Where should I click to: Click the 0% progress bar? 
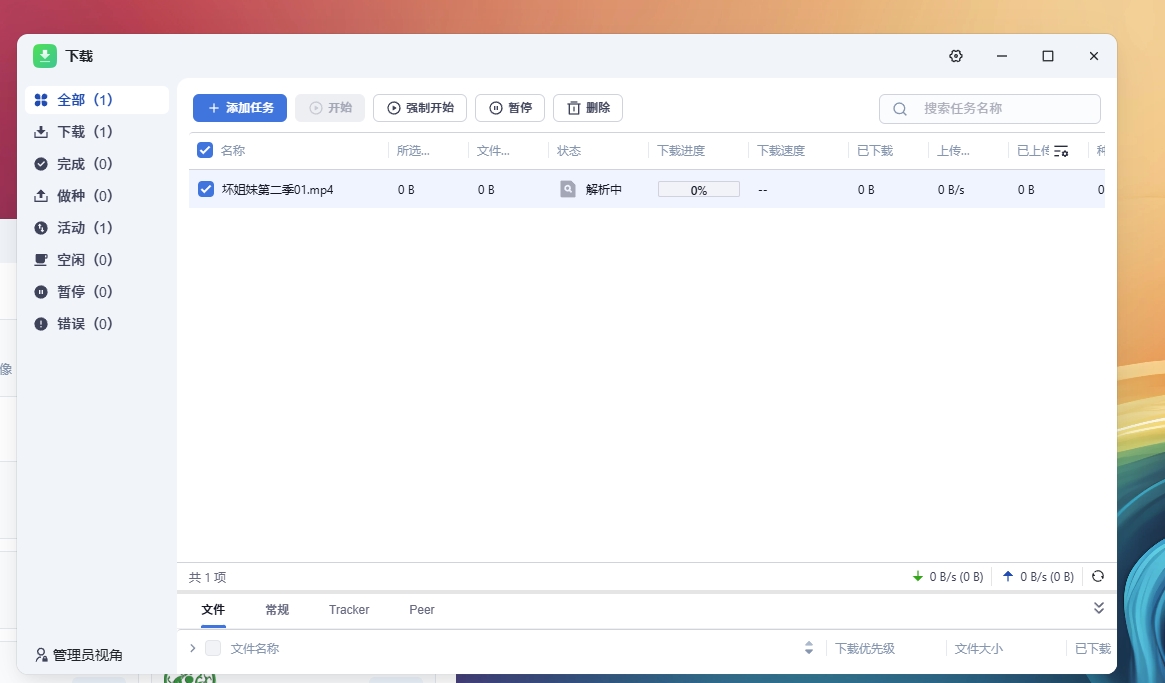click(x=698, y=190)
